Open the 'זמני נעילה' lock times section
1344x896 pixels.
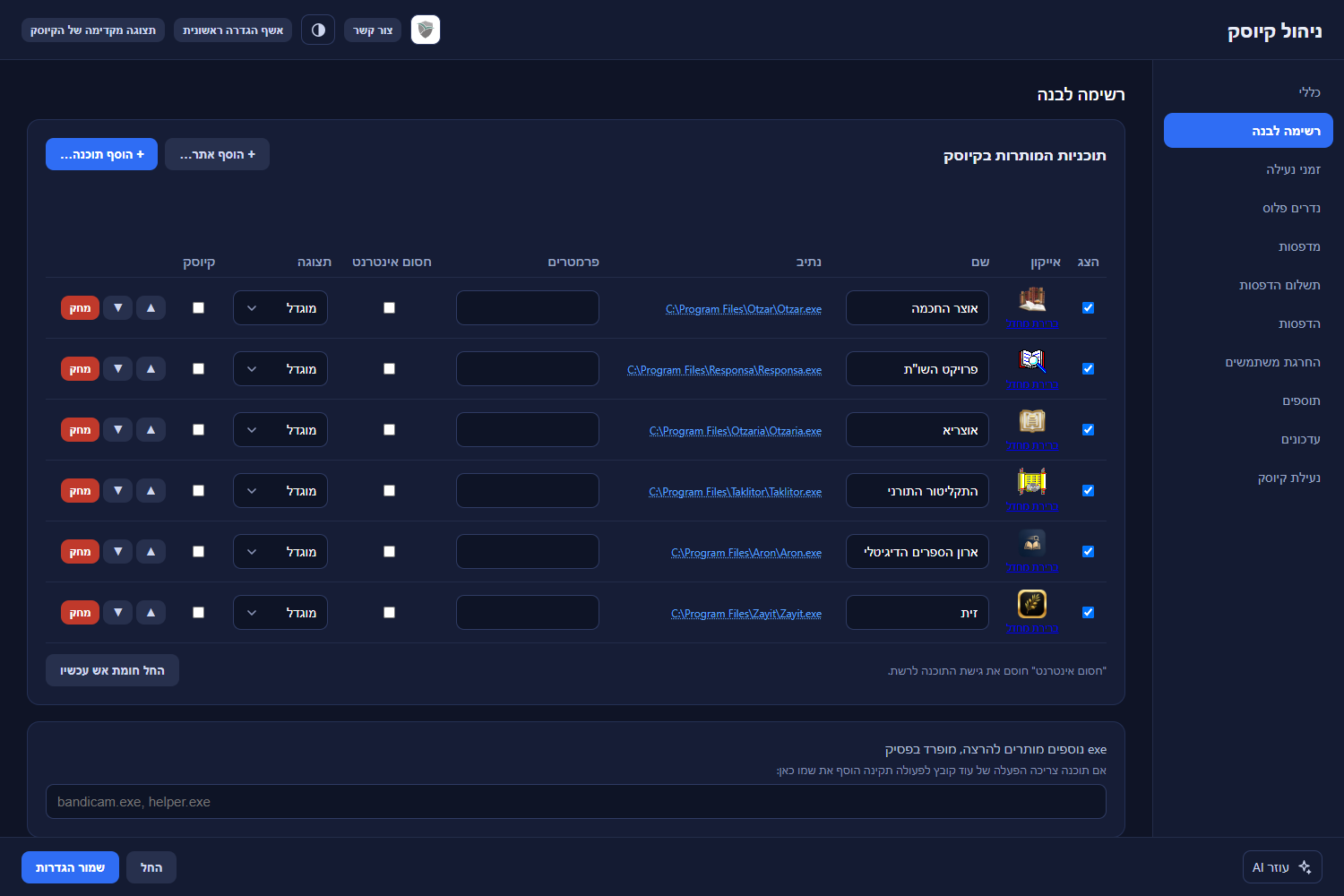[x=1248, y=169]
